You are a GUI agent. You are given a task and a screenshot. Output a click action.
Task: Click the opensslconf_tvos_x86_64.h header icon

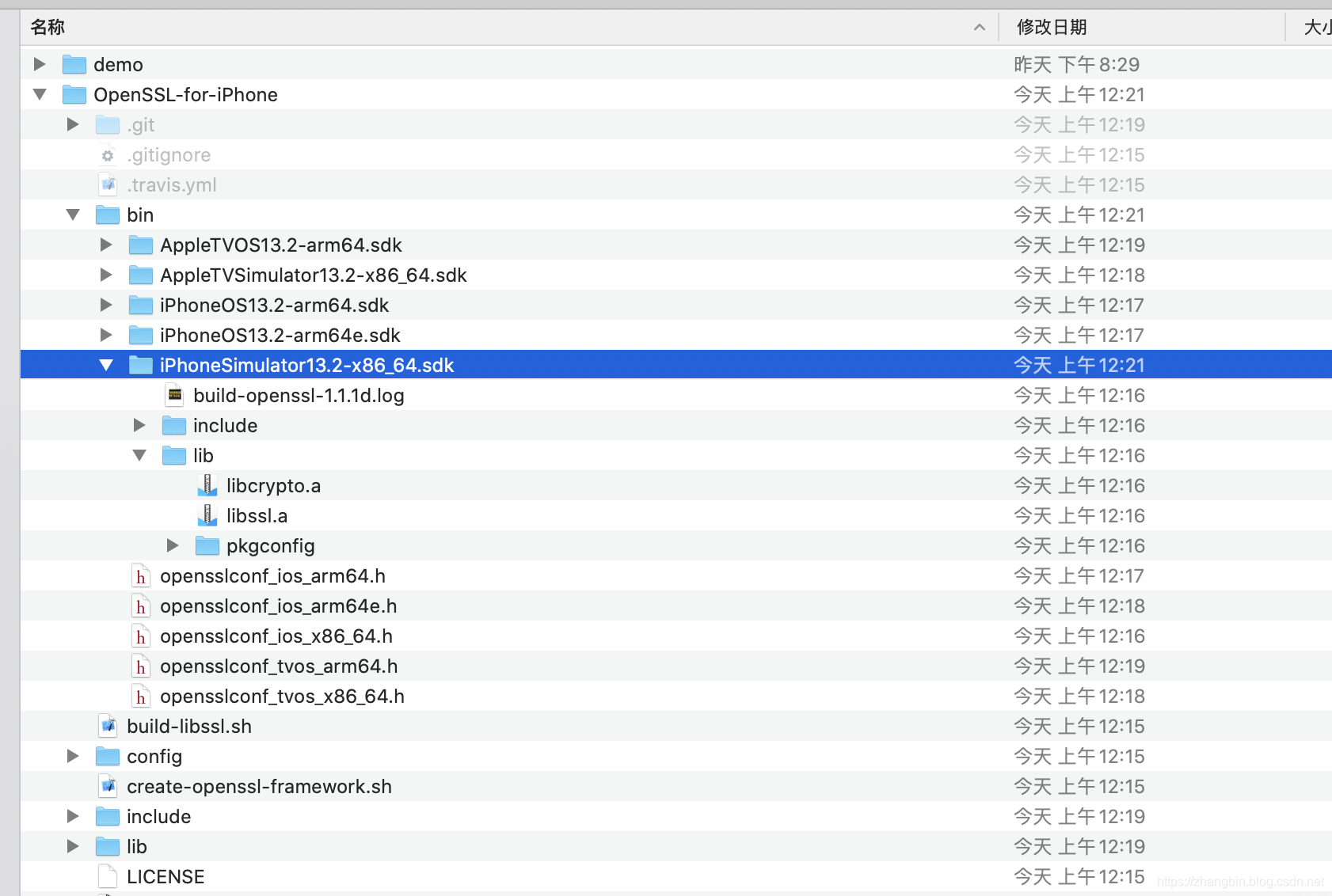tap(141, 697)
